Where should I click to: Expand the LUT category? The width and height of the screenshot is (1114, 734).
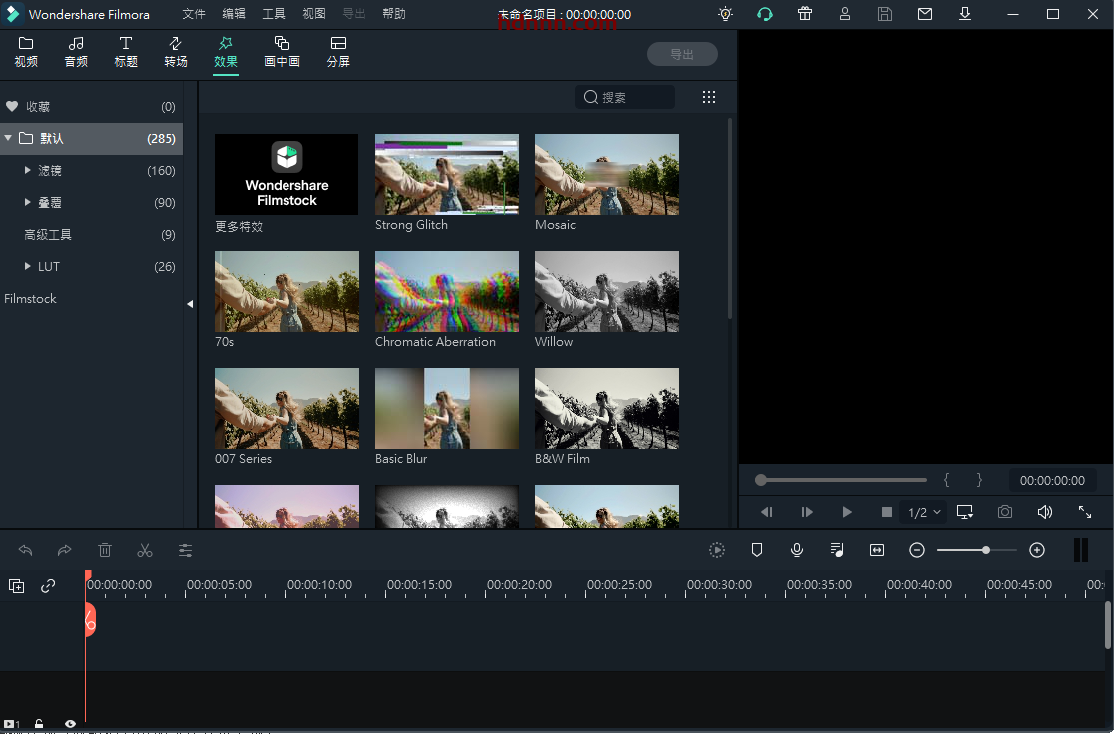coord(27,266)
